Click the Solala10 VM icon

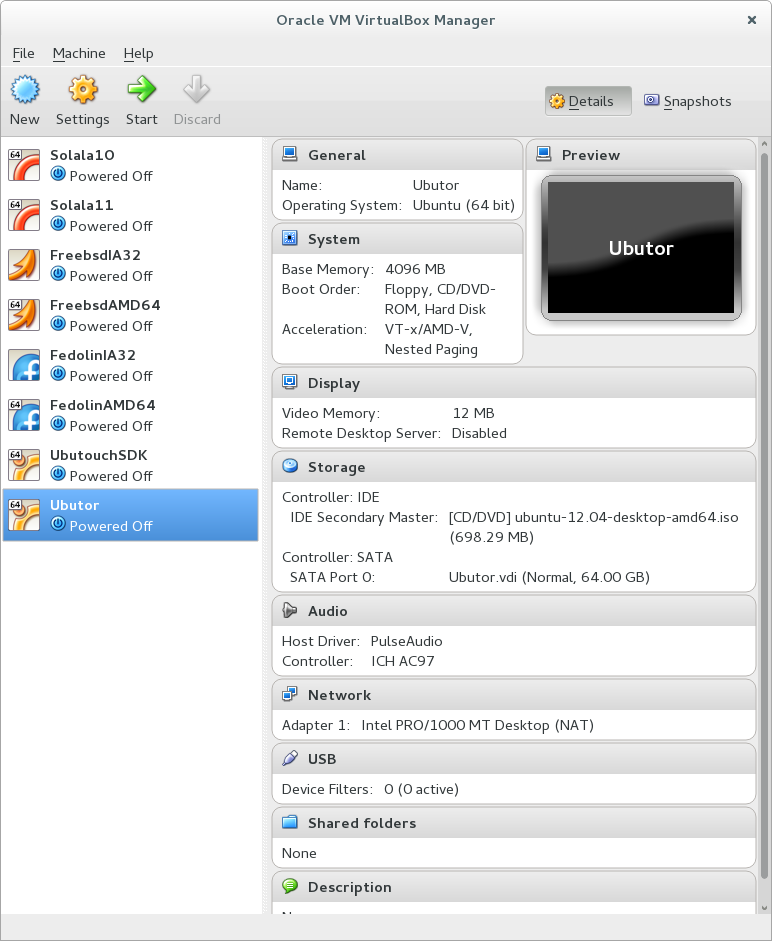tap(24, 165)
